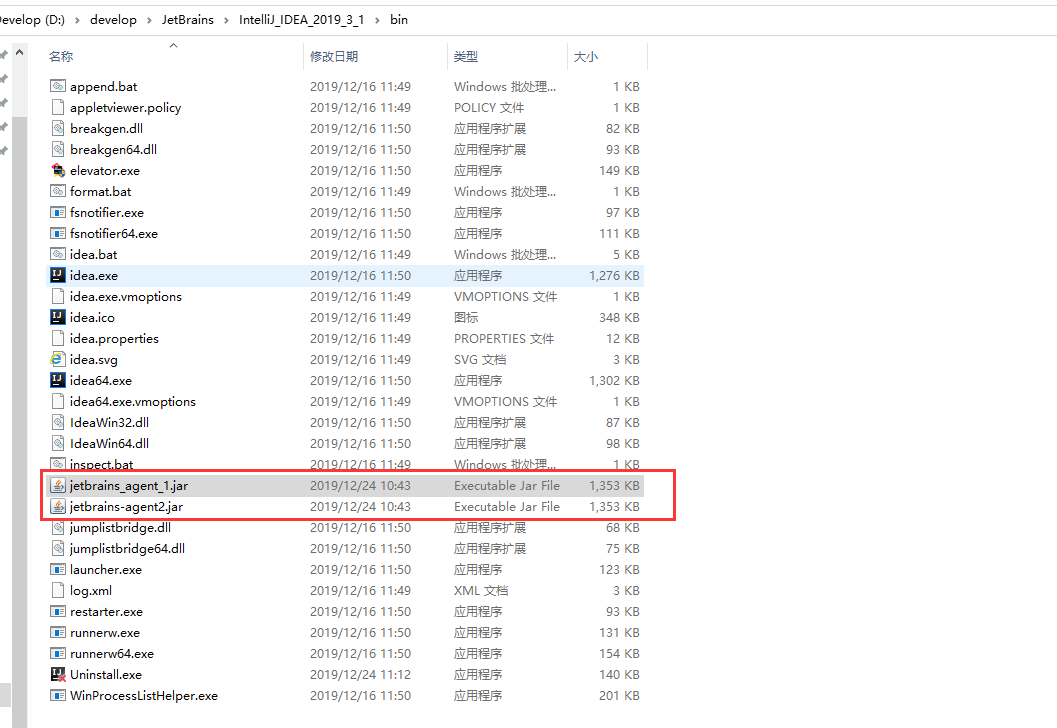
Task: Click the jetbrains-agent2.jar Java icon
Action: point(58,506)
